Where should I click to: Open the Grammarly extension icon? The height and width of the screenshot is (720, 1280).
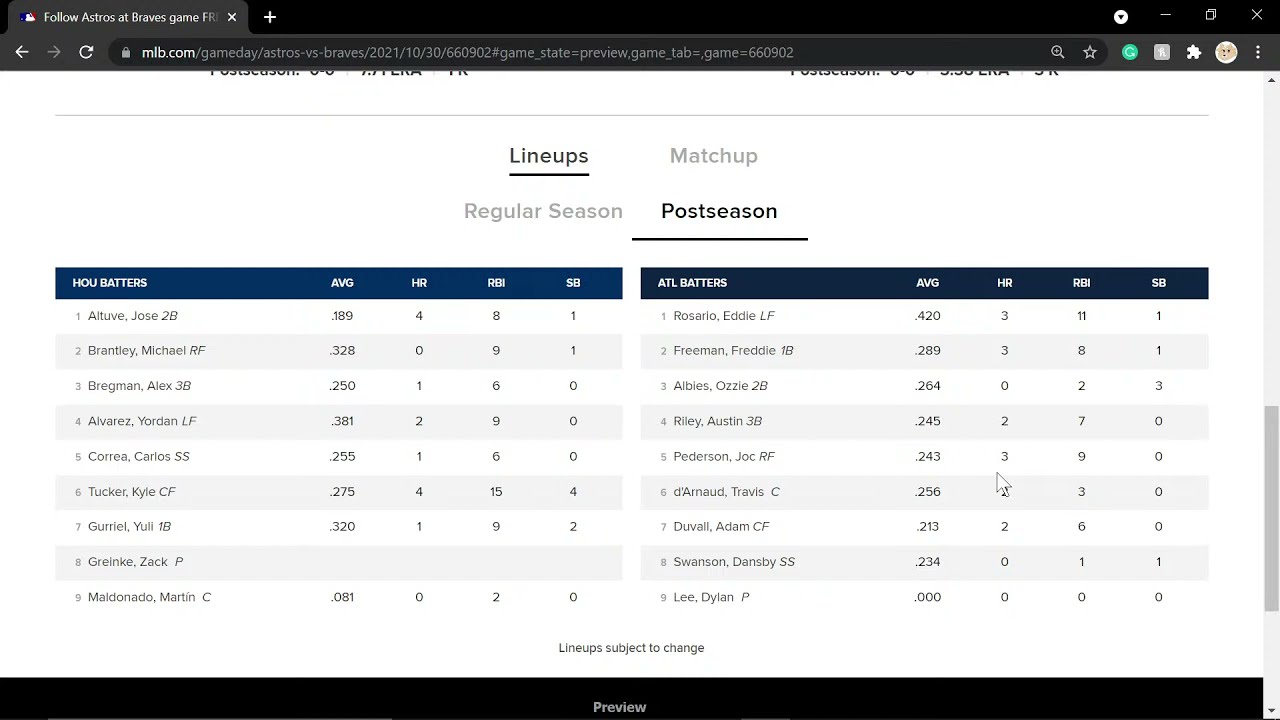click(x=1130, y=52)
